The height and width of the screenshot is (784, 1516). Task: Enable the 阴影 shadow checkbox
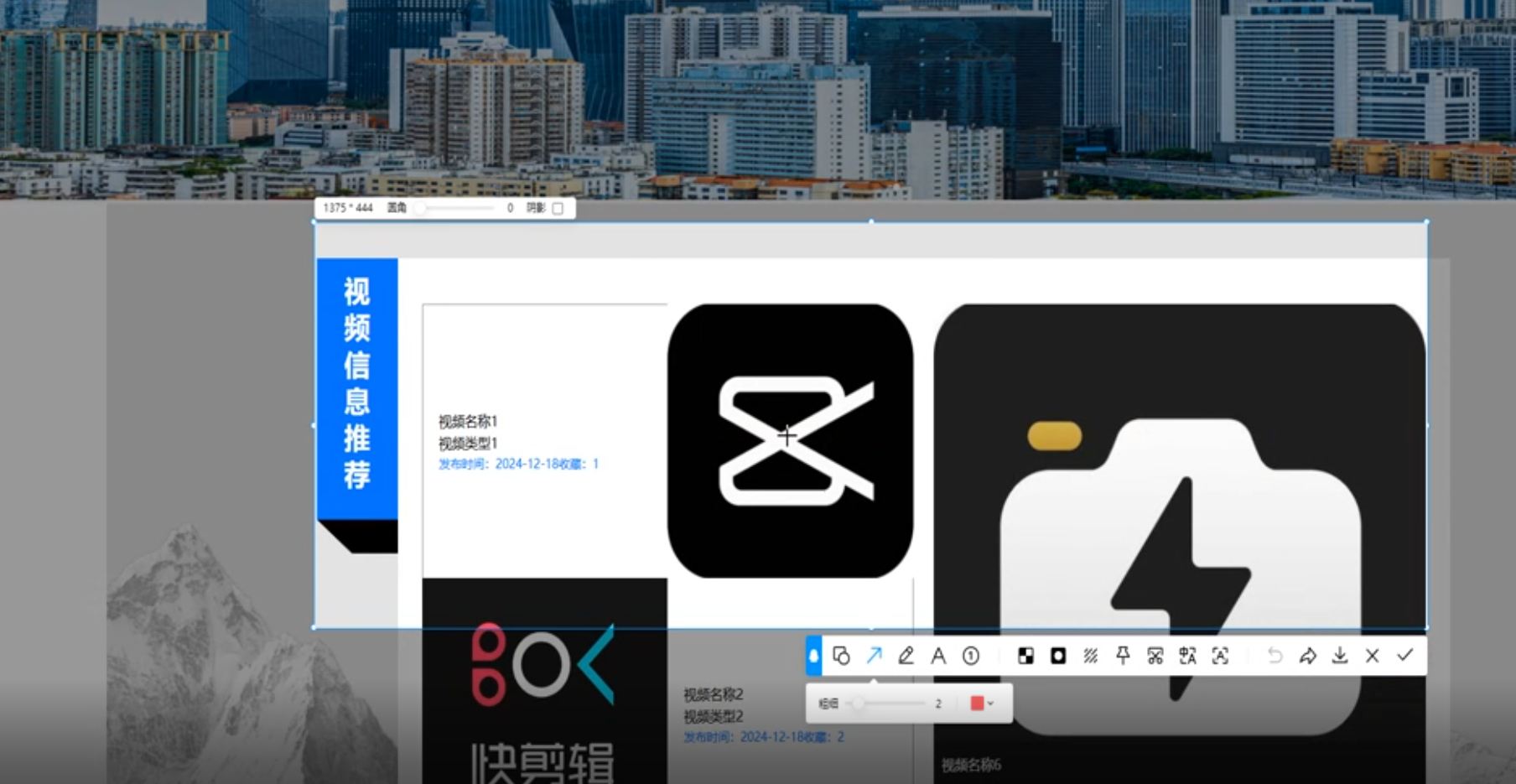click(558, 208)
